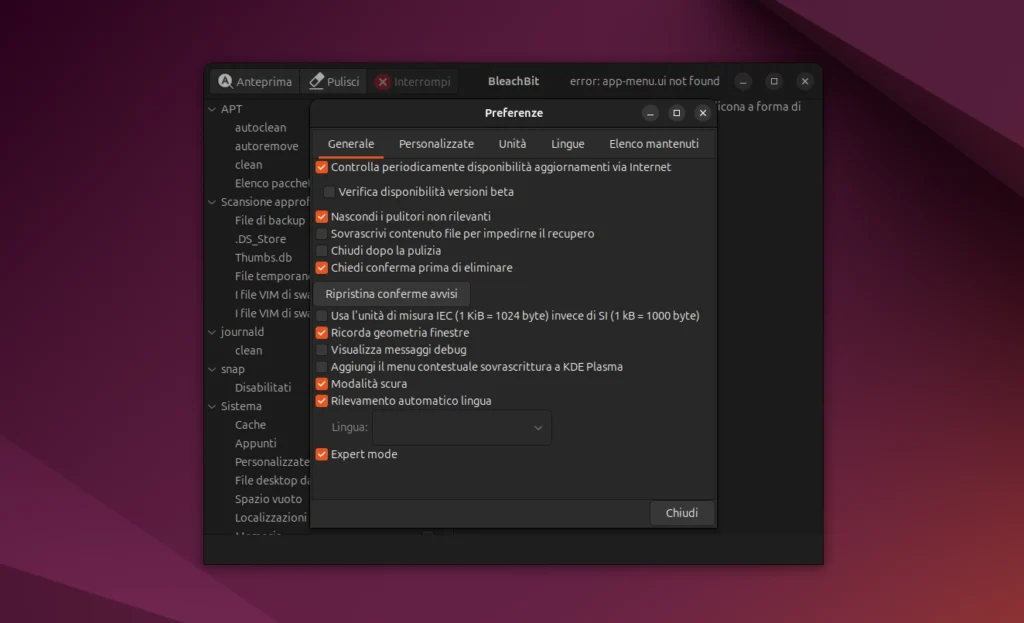Collapse the journald tree section
Image resolution: width=1024 pixels, height=623 pixels.
(210, 331)
